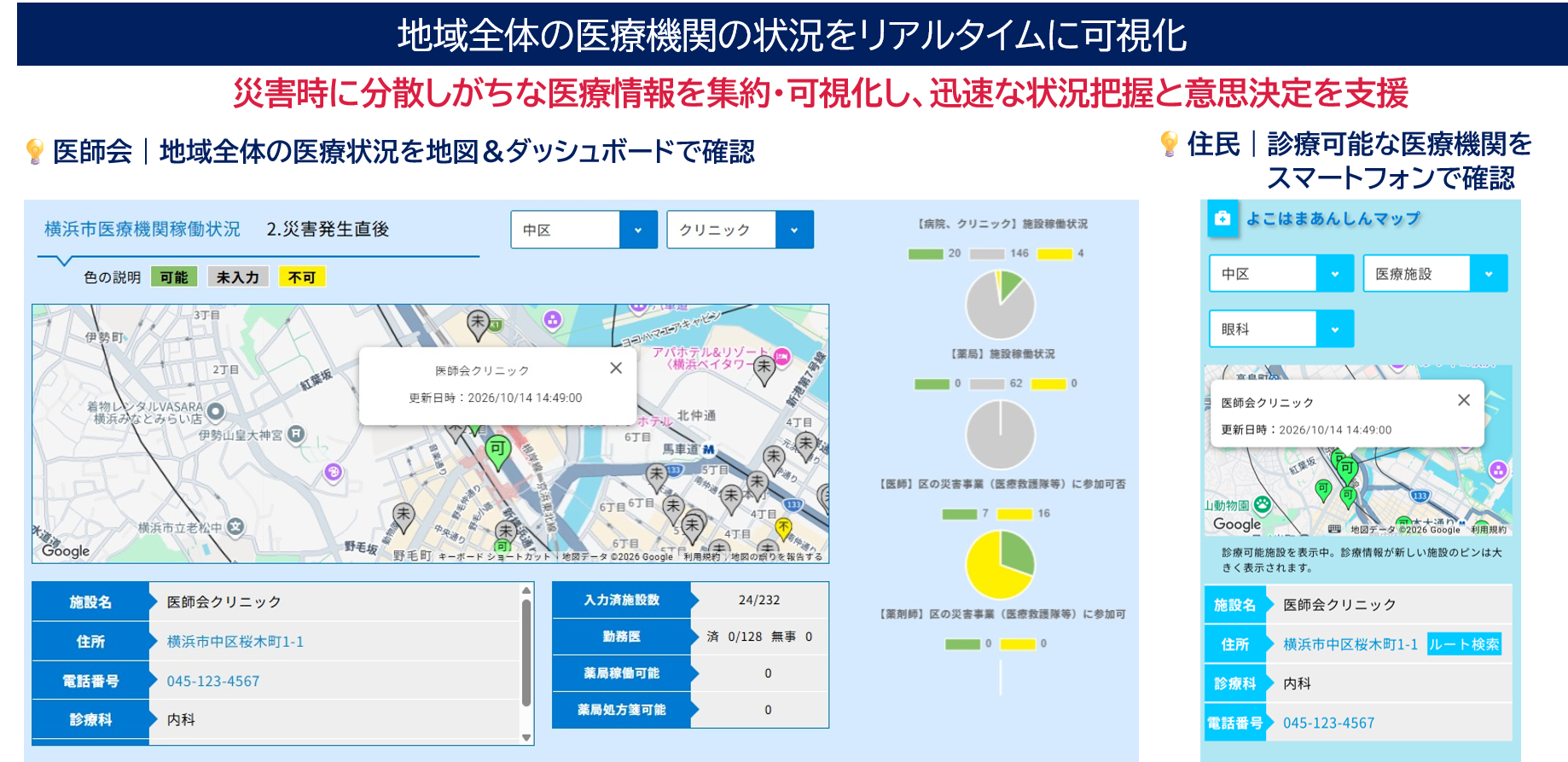
Task: Click the 山動物園 zoo marker on smartphone map
Action: (1262, 504)
